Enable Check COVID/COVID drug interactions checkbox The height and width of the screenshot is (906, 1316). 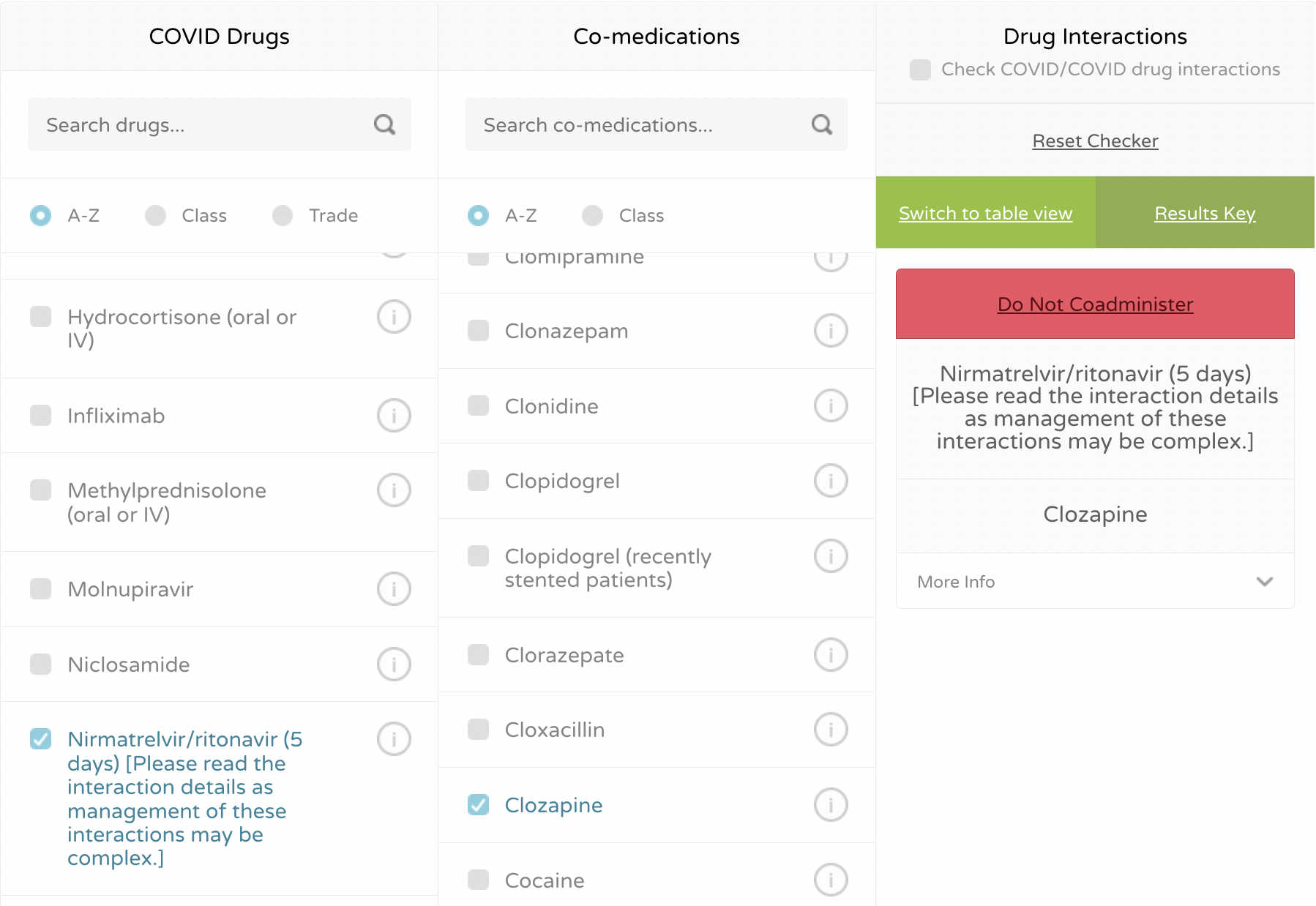click(920, 70)
